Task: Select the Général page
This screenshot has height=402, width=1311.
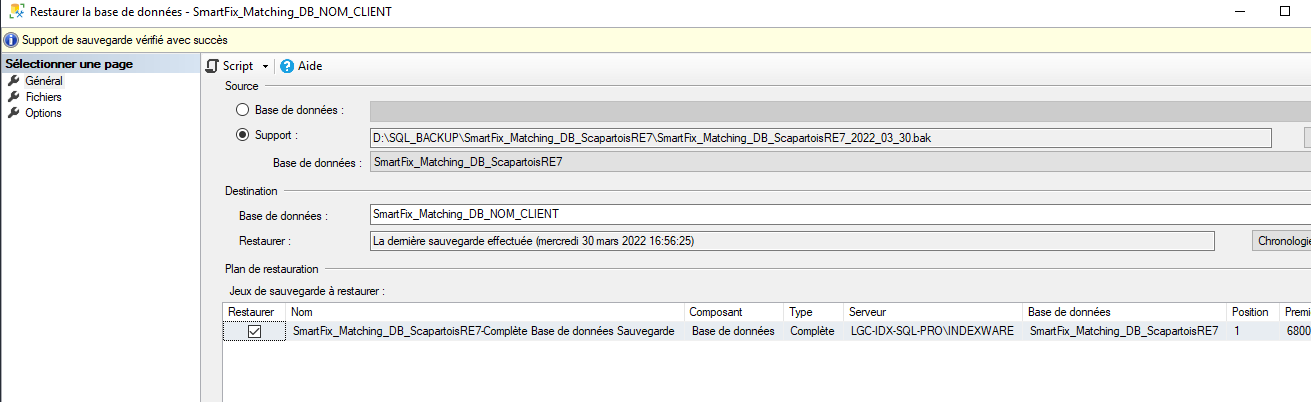Action: point(43,81)
